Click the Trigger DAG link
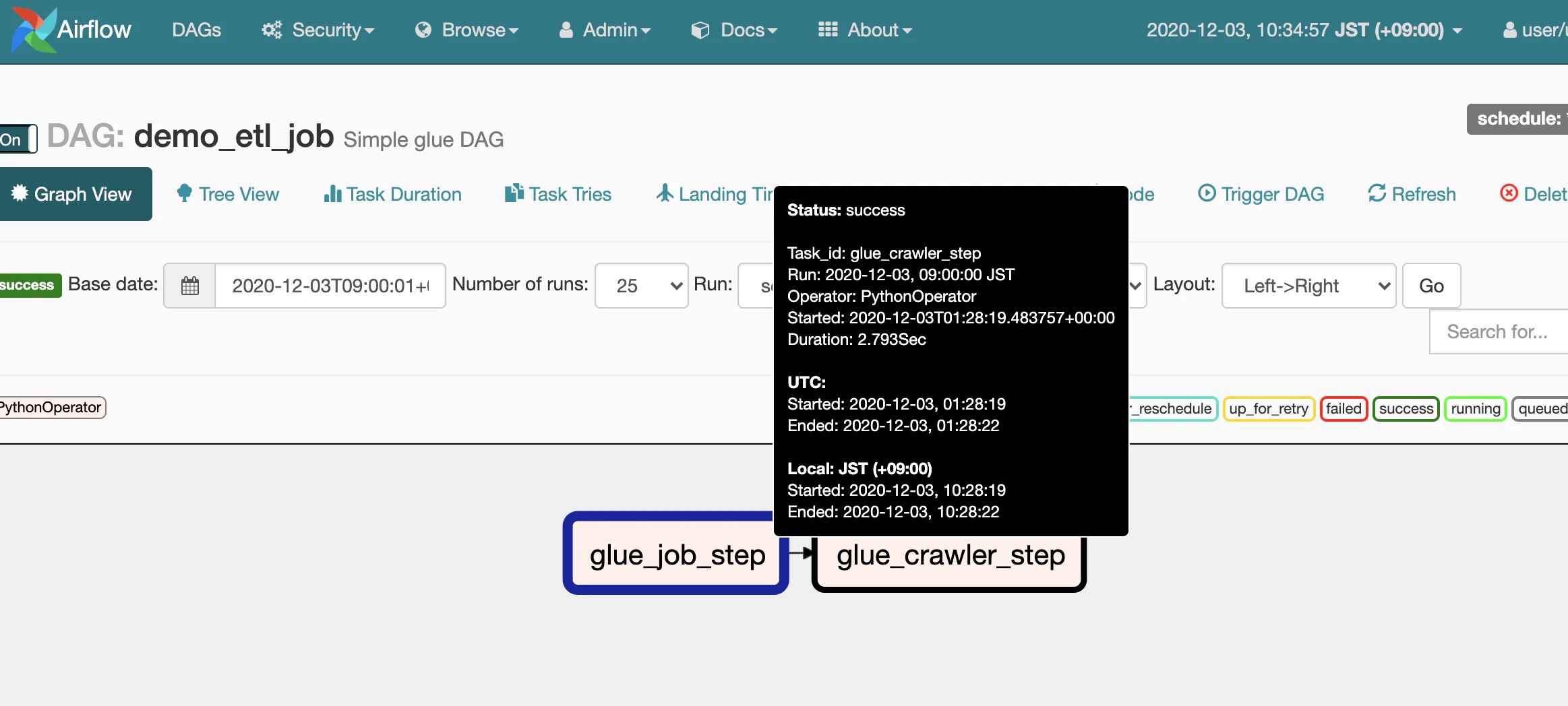The width and height of the screenshot is (1568, 706). [1261, 194]
